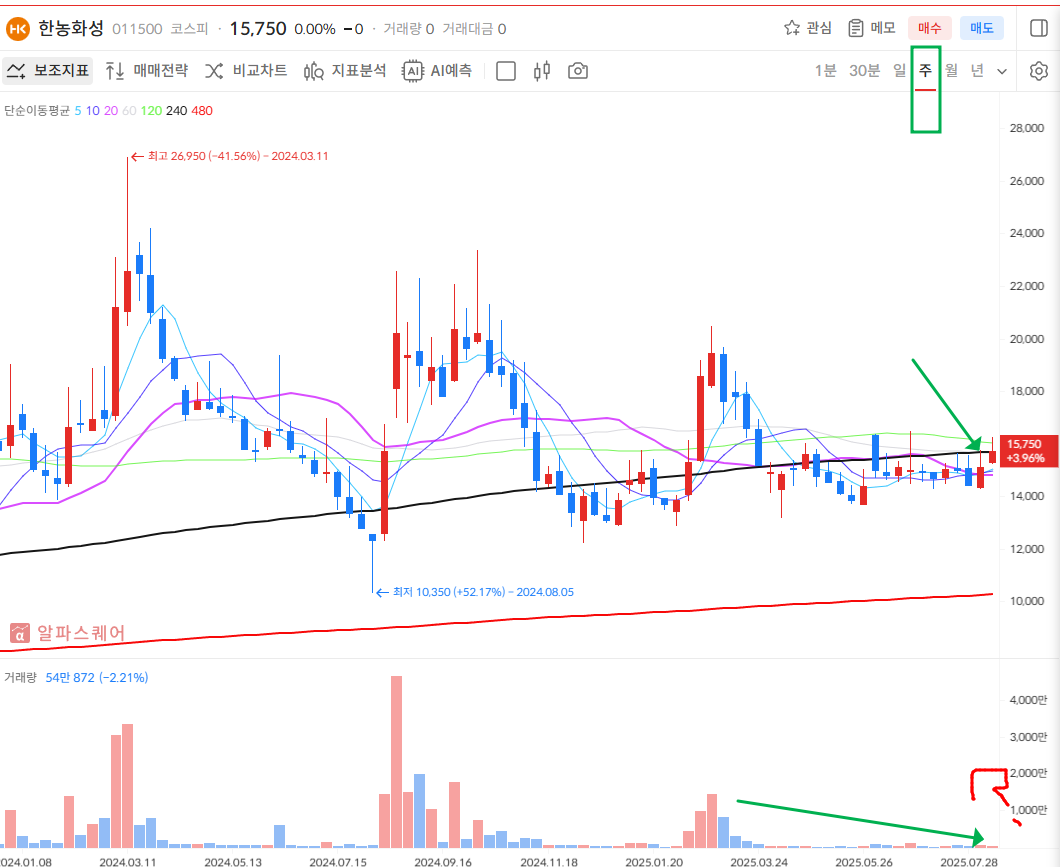Capture chart with camera icon
This screenshot has width=1060, height=867.
(x=577, y=71)
